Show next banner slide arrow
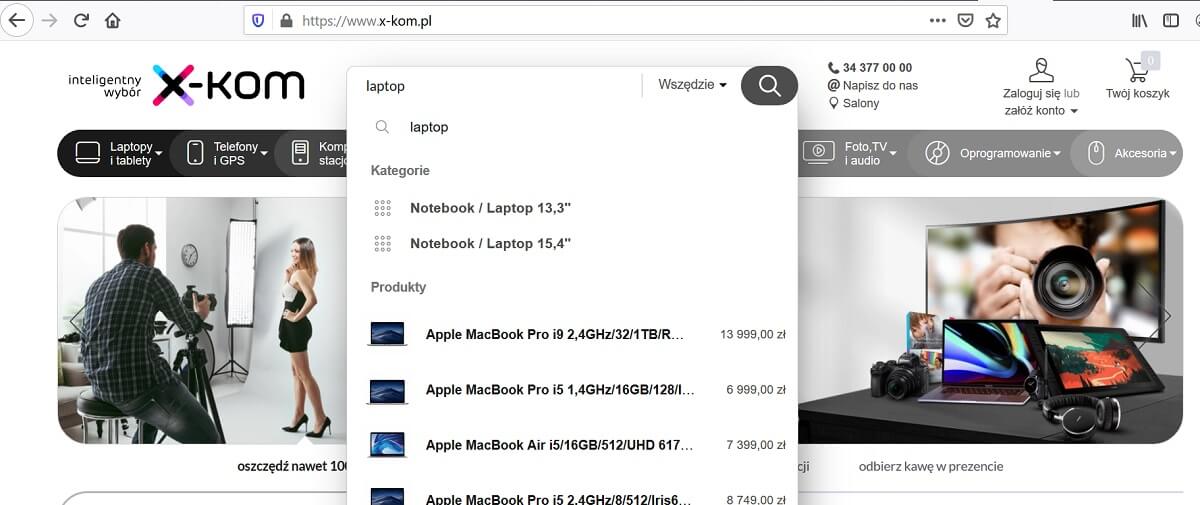1200x505 pixels. pyautogui.click(x=1165, y=316)
